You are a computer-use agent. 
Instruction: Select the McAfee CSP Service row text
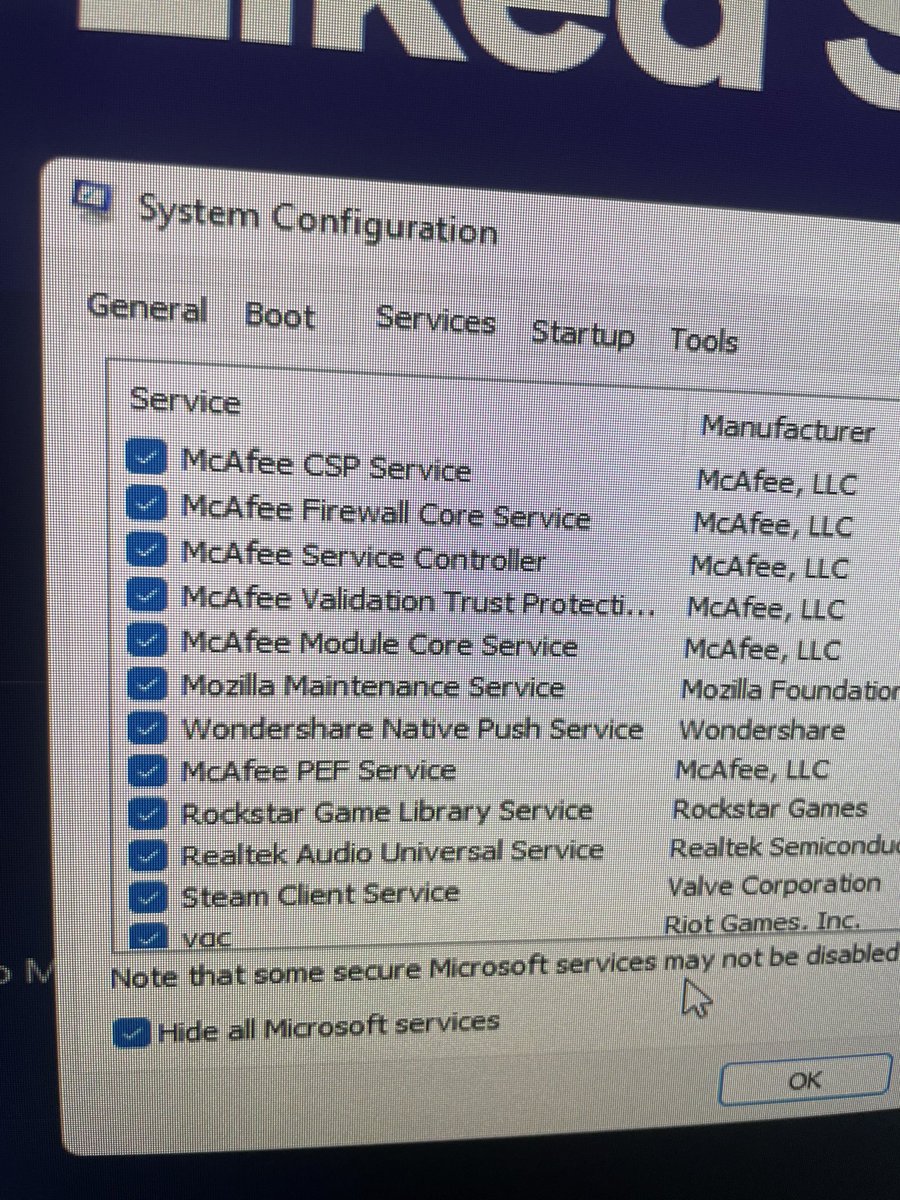tap(325, 466)
